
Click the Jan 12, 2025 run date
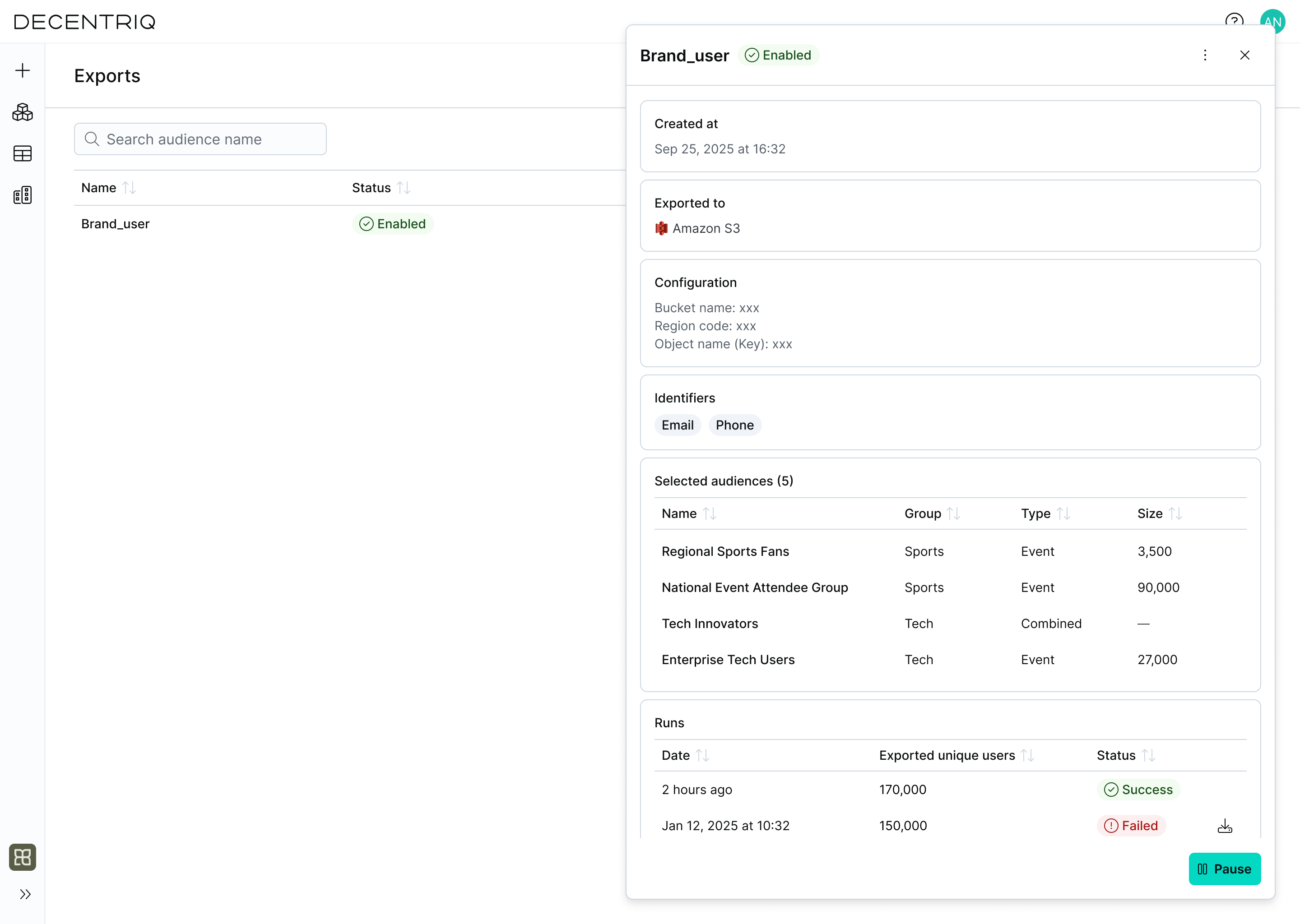click(x=726, y=826)
